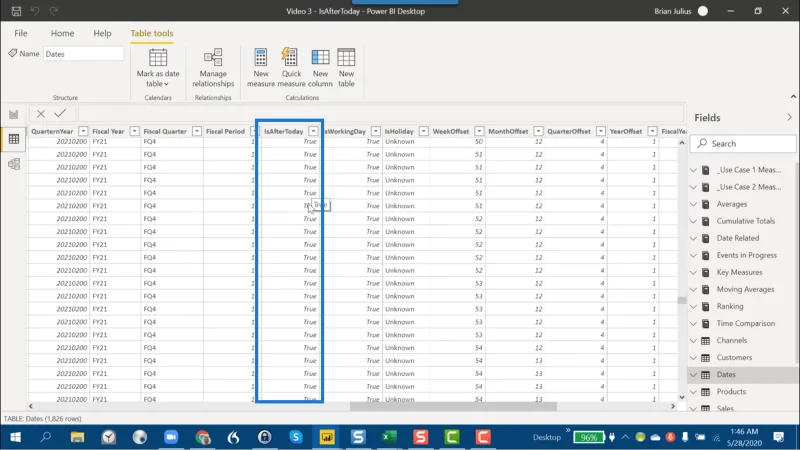Add a New column

coord(320,68)
